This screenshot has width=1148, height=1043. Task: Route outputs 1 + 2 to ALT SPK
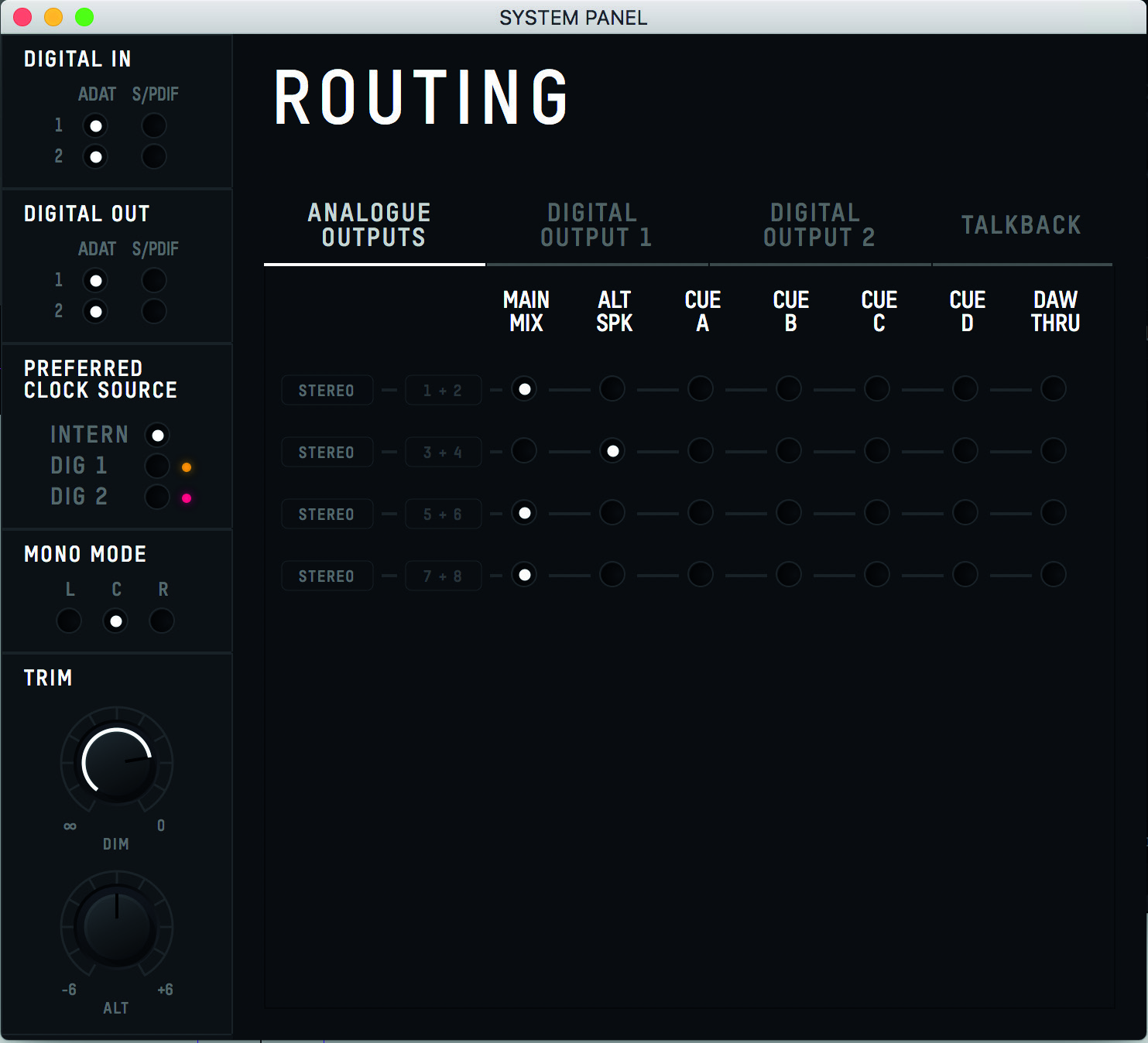(x=612, y=388)
